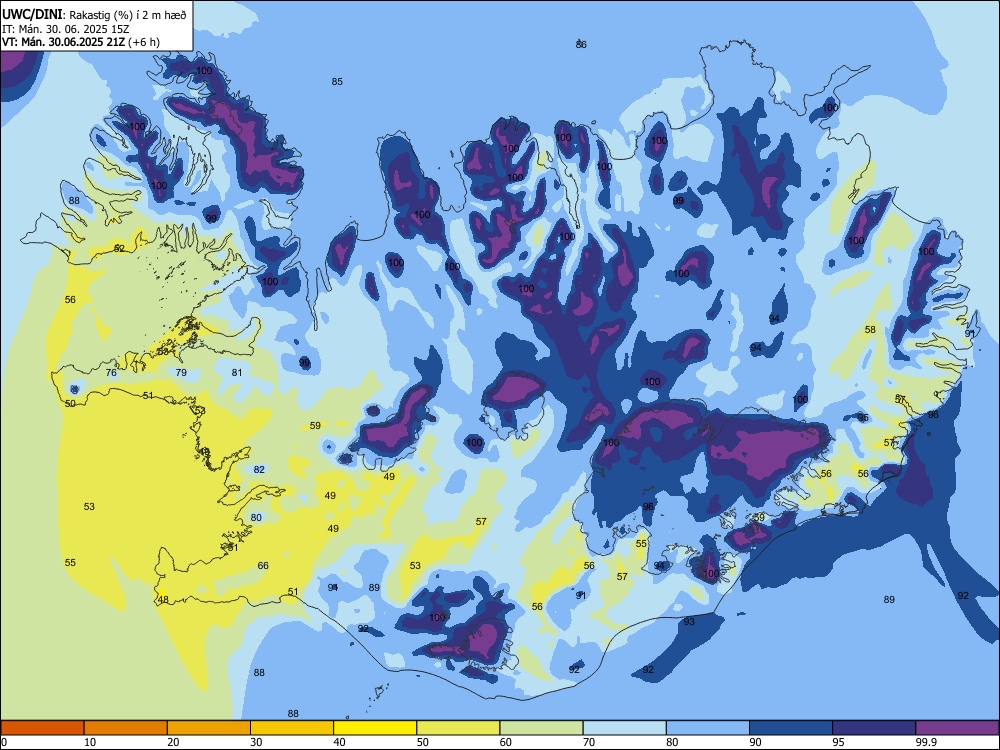Image resolution: width=1000 pixels, height=750 pixels.
Task: Select the map value '76' on Snæfellsnes
Action: click(111, 372)
